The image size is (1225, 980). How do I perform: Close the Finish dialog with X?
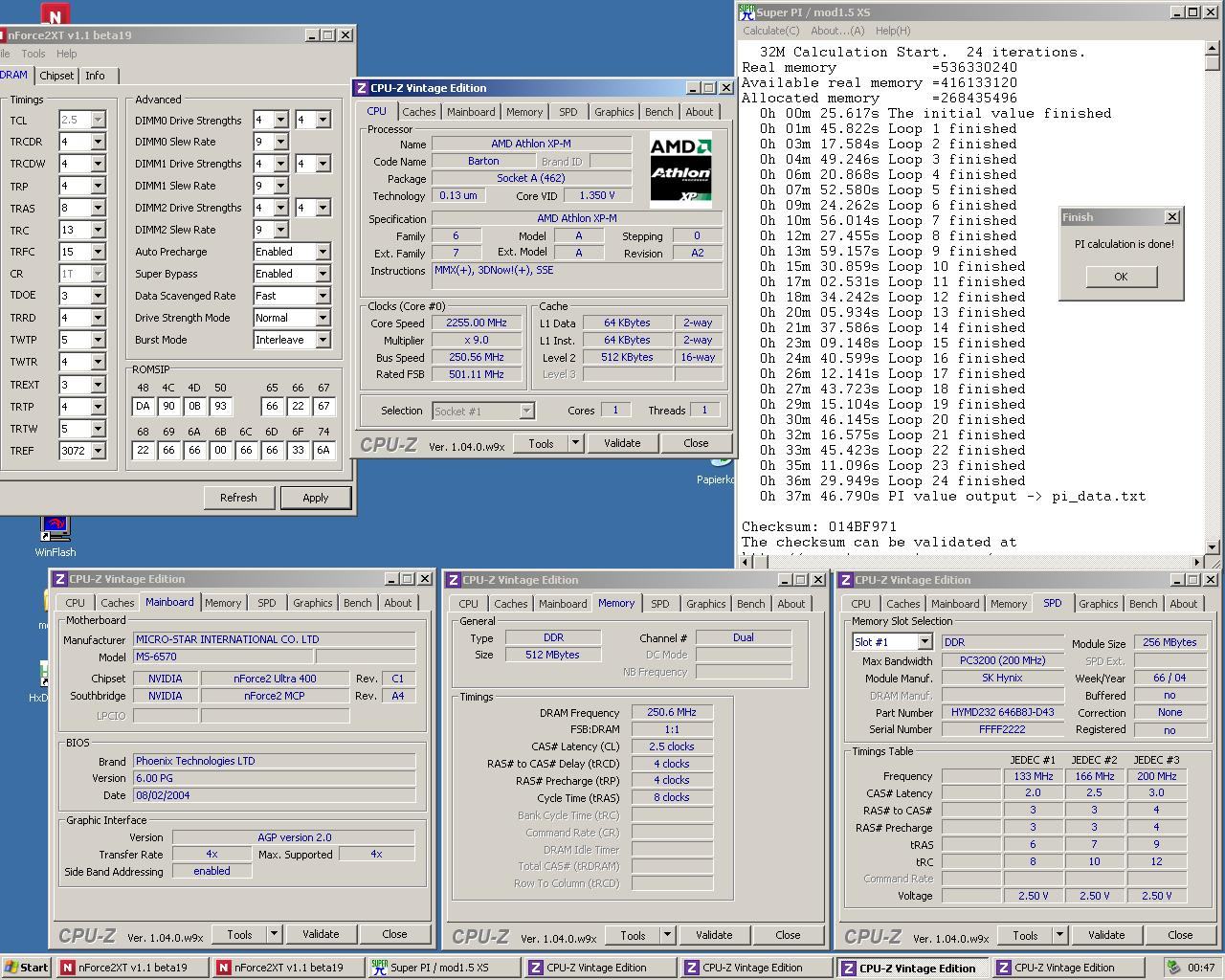click(1172, 217)
